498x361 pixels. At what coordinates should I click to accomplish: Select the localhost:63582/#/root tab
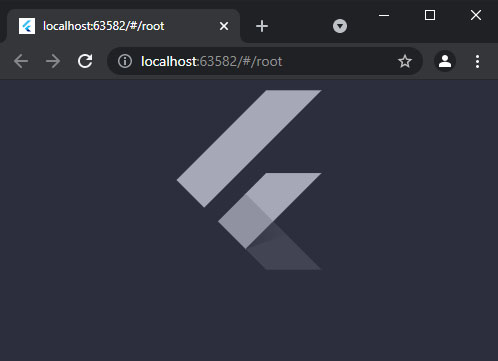pos(123,26)
